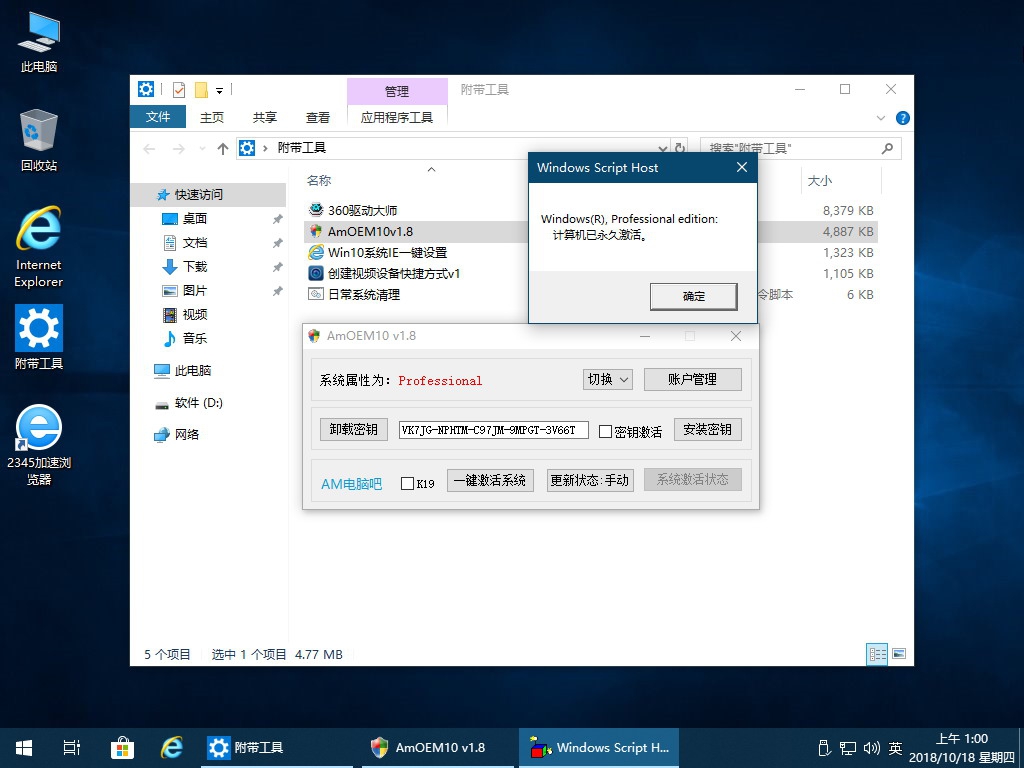Click the 管理 contextual tab

tap(397, 91)
